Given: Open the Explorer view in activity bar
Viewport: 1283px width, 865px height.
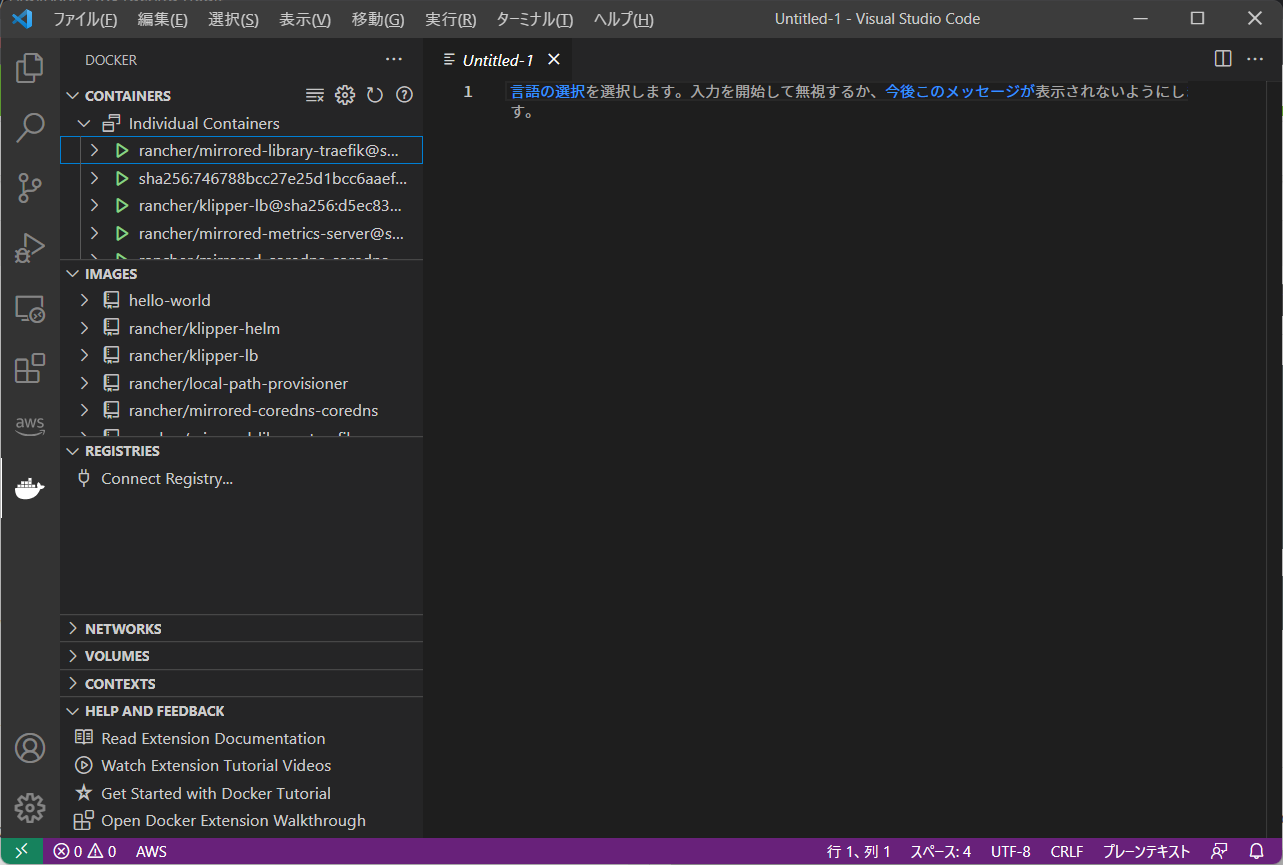Looking at the screenshot, I should click(x=30, y=68).
